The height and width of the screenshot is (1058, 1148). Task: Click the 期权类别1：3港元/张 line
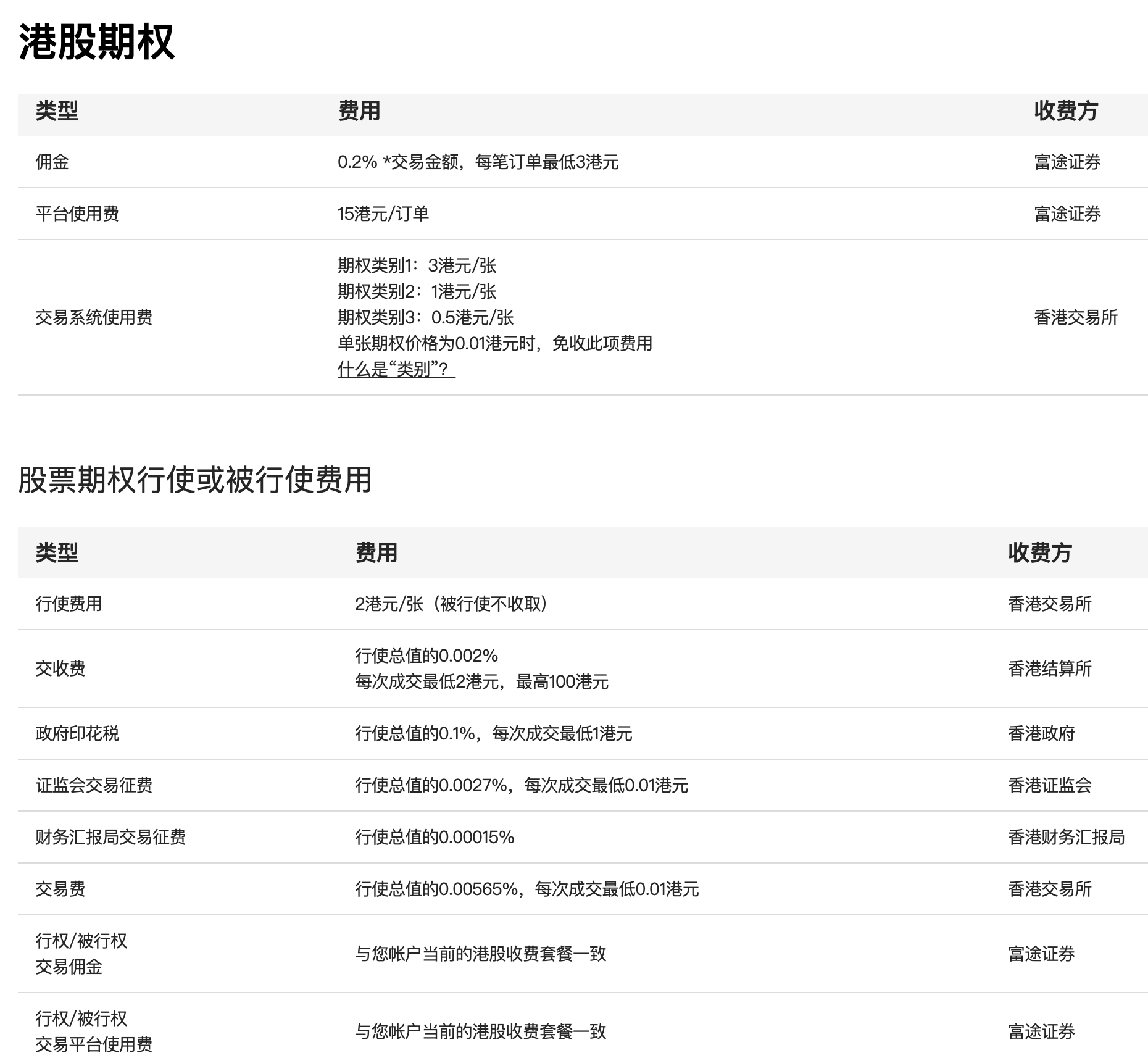coord(417,265)
